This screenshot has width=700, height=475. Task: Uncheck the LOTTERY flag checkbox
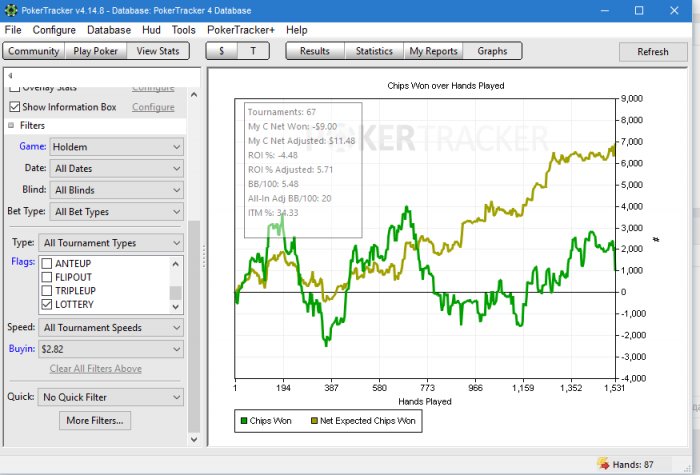tap(47, 304)
